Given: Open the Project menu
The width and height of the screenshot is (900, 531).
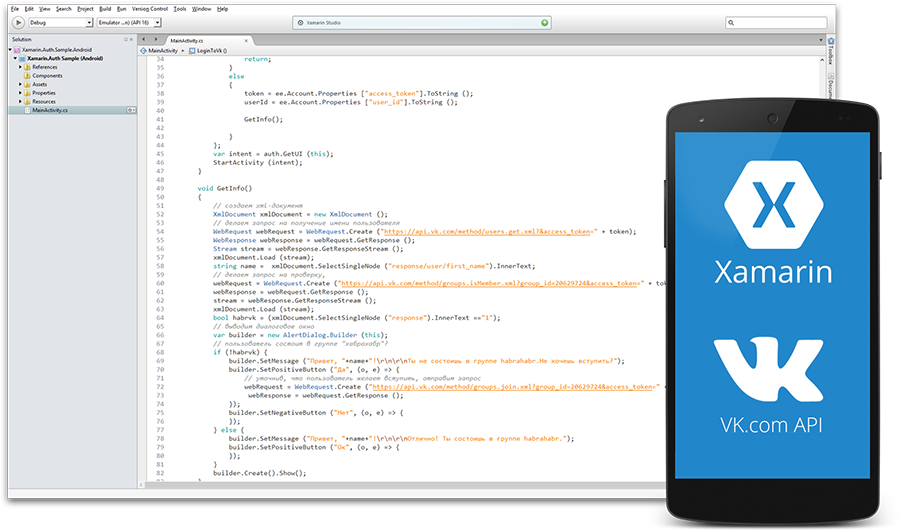Looking at the screenshot, I should pos(85,9).
